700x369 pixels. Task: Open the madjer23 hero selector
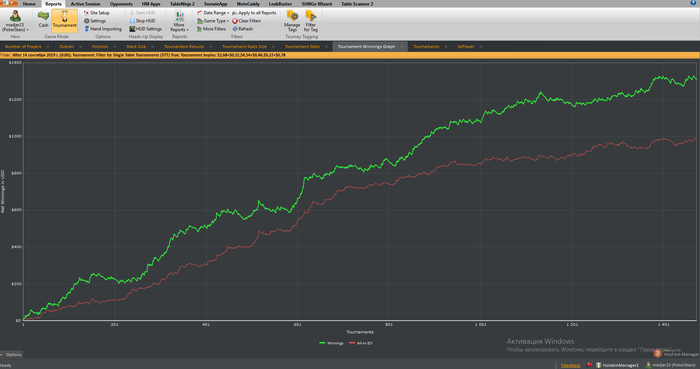pos(15,21)
